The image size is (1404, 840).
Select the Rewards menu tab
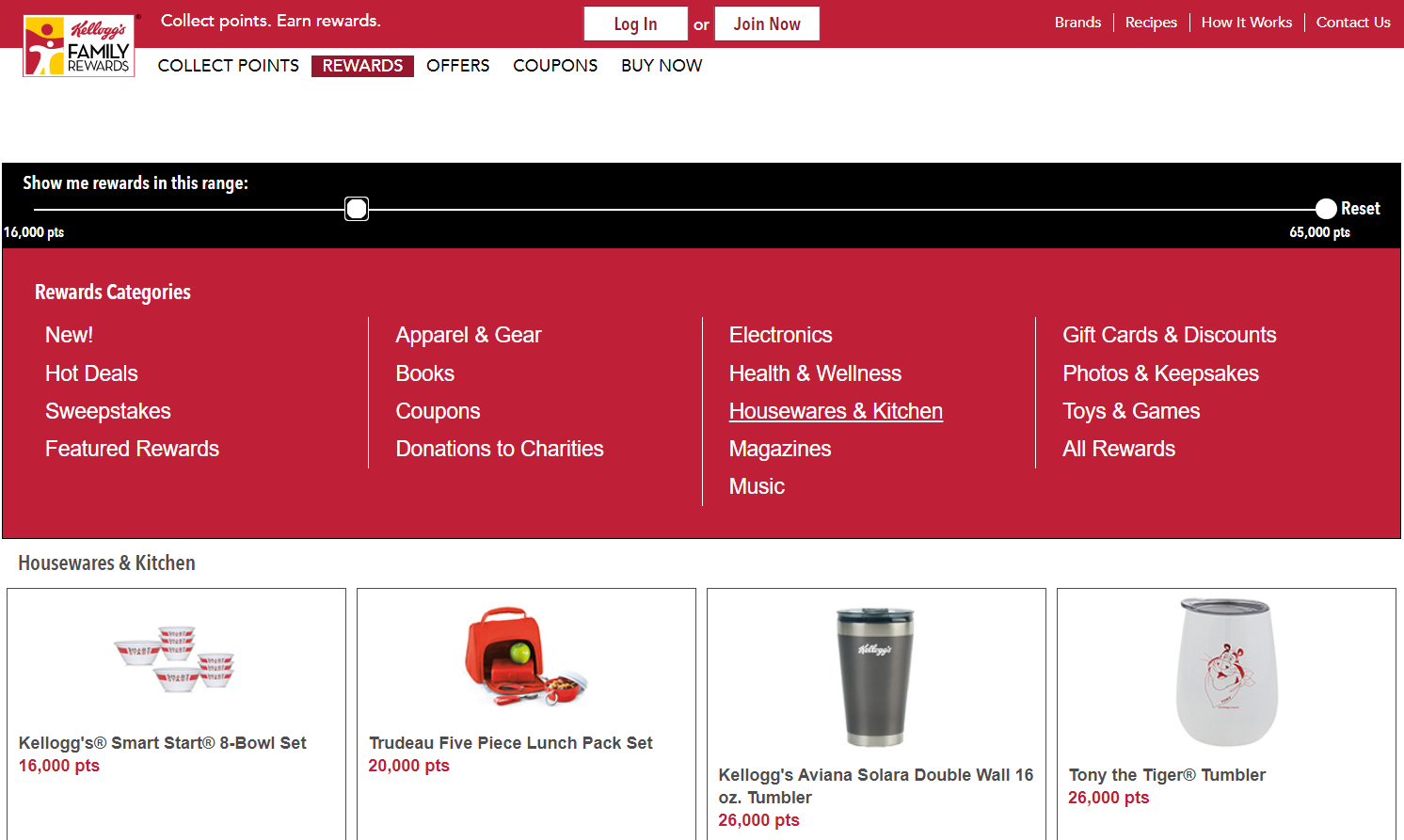coord(362,66)
